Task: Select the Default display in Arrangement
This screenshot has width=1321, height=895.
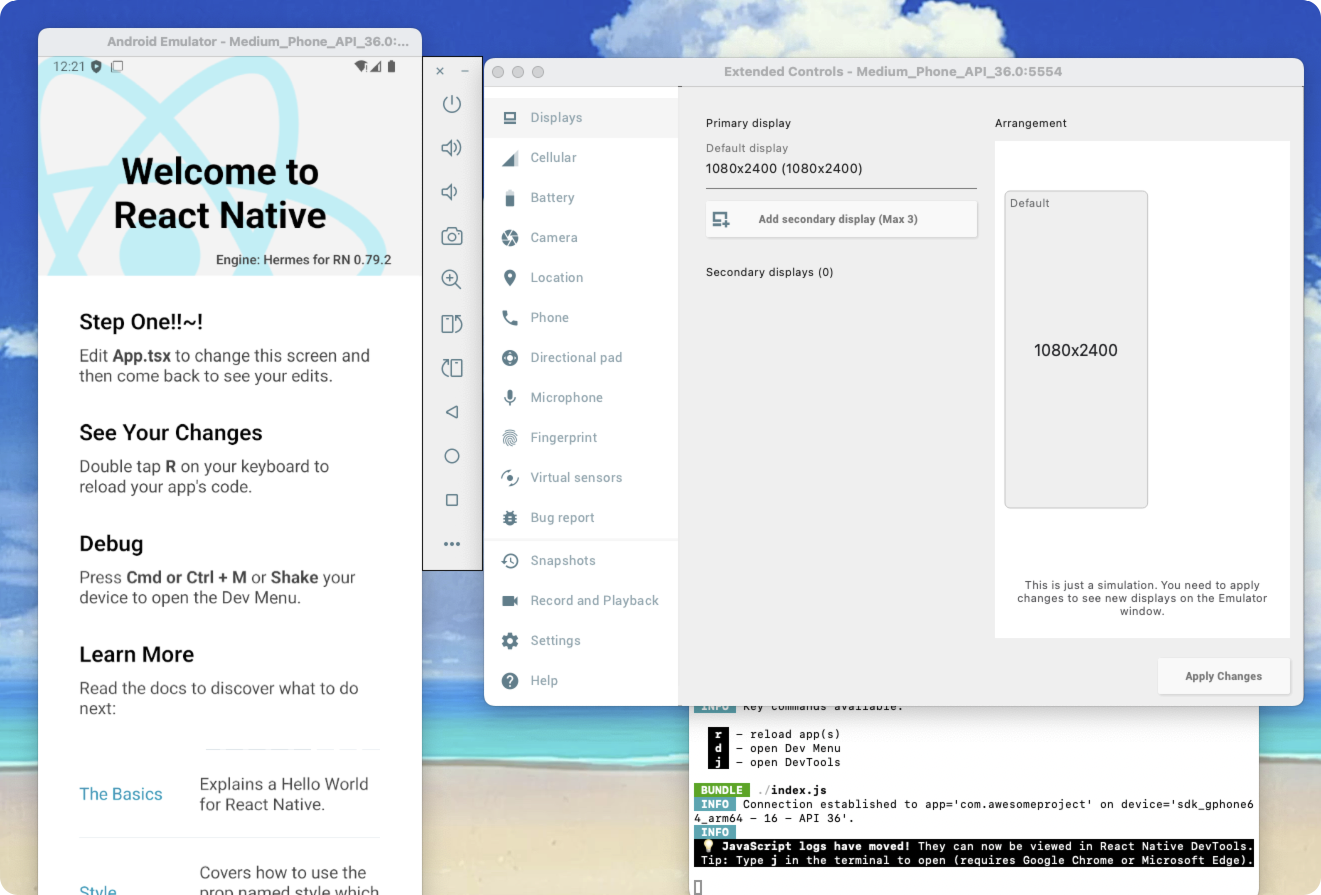Action: (x=1075, y=350)
